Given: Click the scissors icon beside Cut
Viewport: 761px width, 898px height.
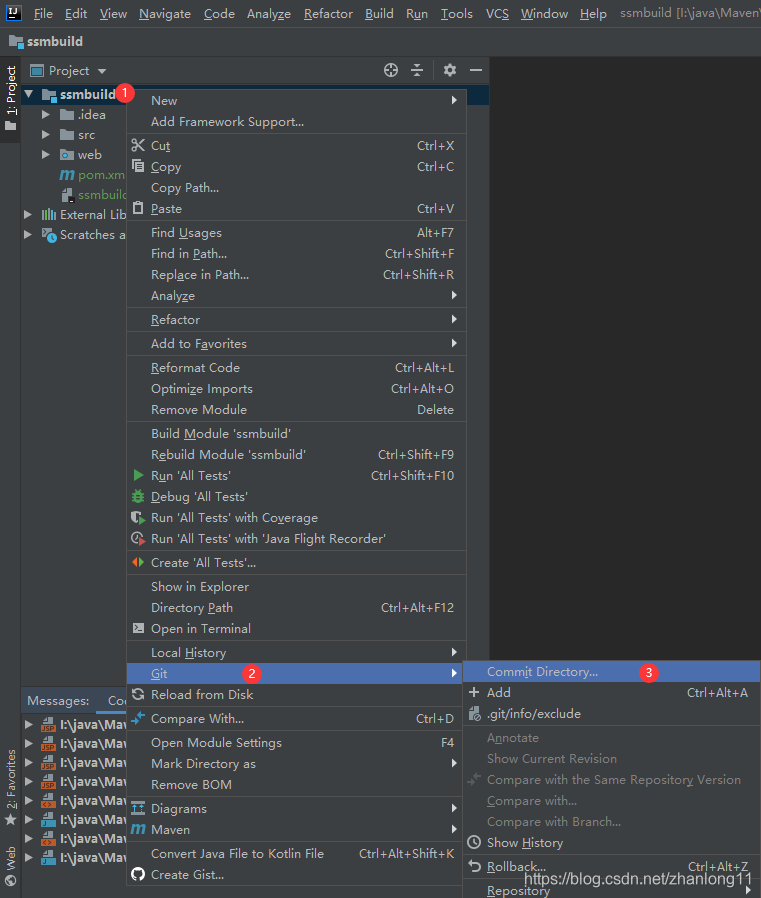Looking at the screenshot, I should tap(138, 145).
